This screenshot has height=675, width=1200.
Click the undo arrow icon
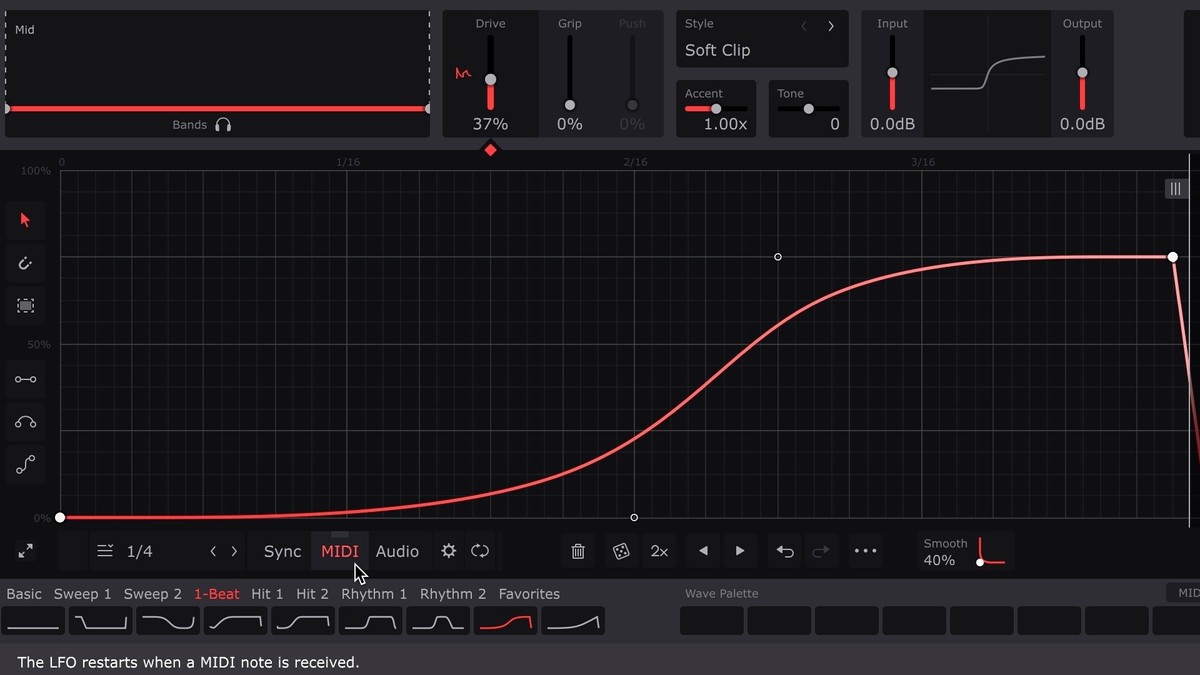(785, 551)
